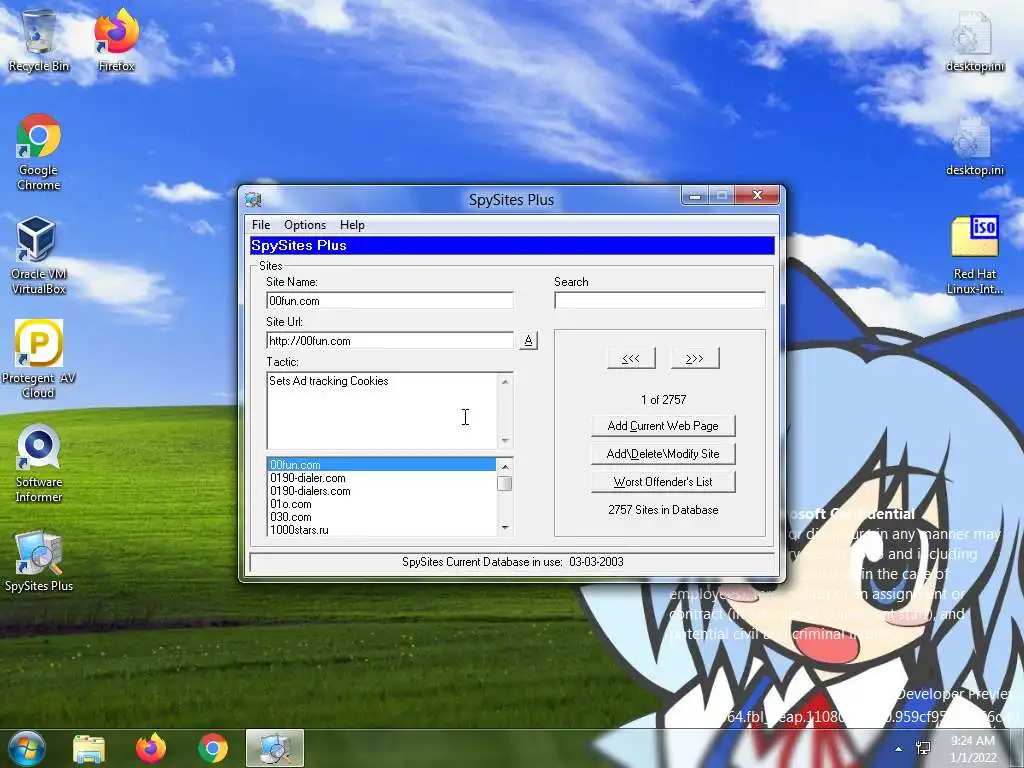Open the File menu

pyautogui.click(x=261, y=225)
